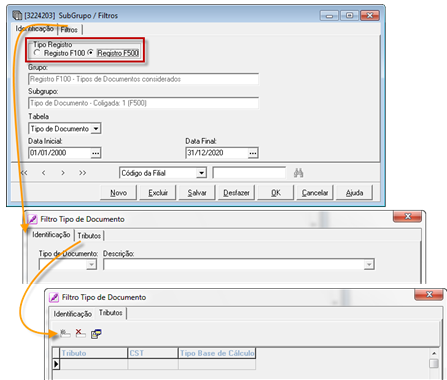Select the Registro F100 radio button
Screen dimensions: 447x380
pyautogui.click(x=37, y=53)
